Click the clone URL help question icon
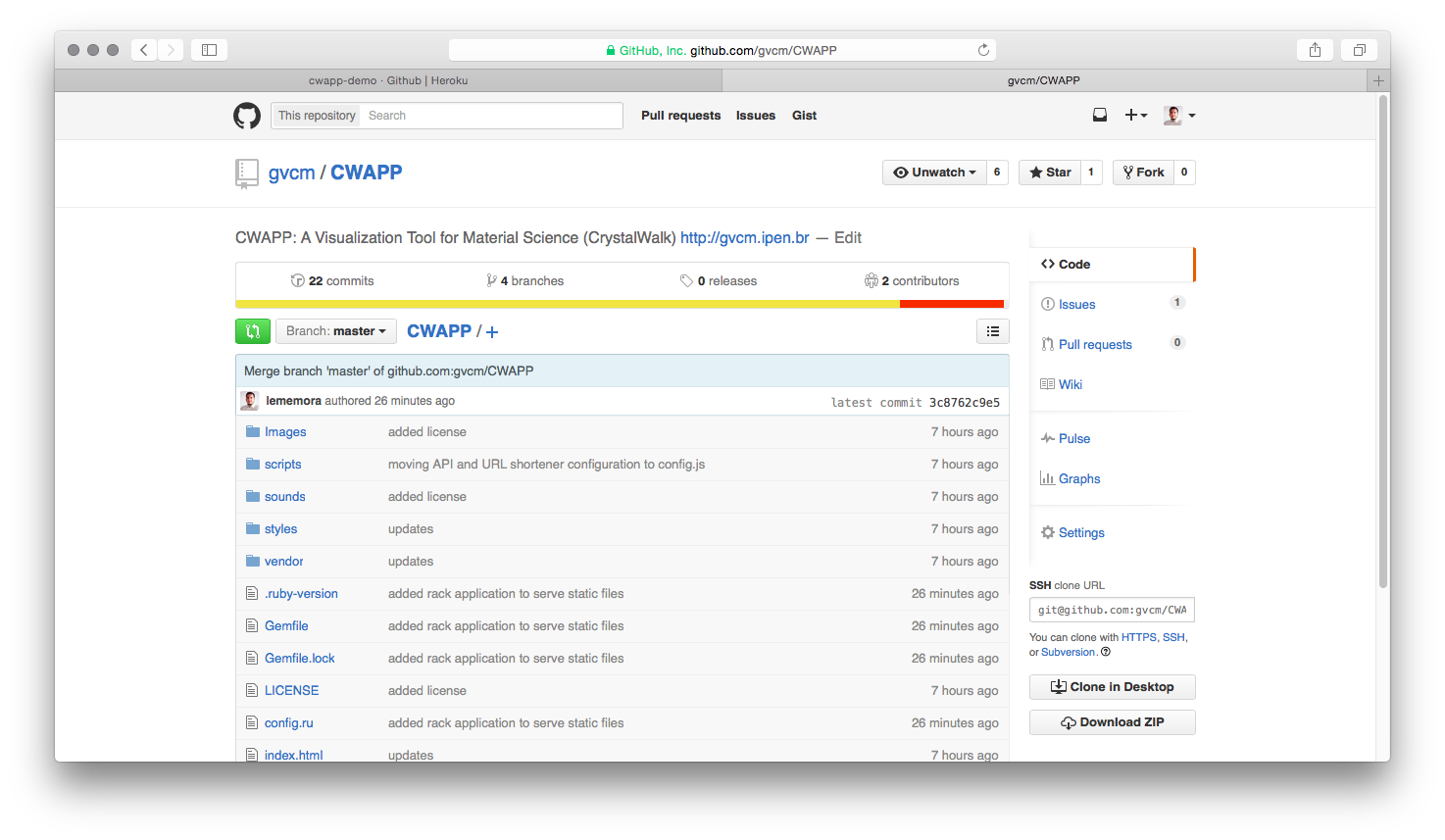Viewport: 1445px width, 840px height. 1106,652
